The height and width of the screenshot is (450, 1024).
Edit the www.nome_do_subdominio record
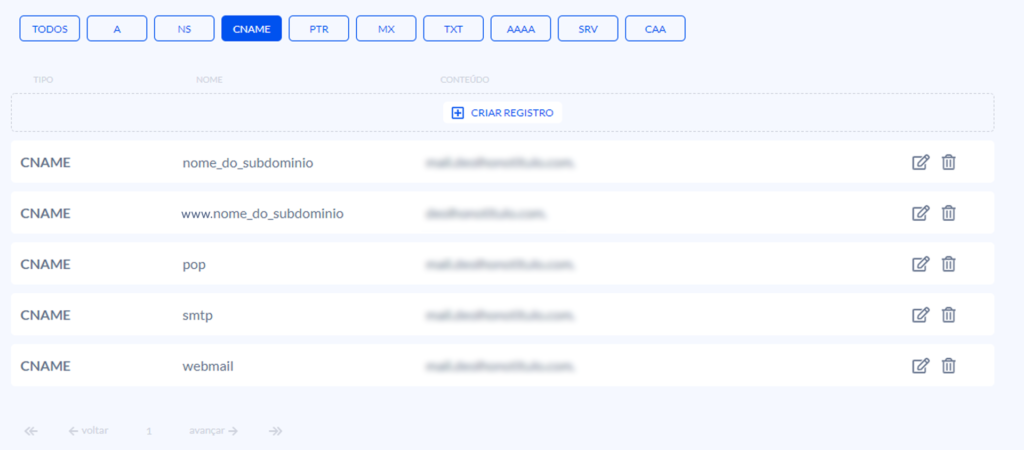tap(920, 213)
